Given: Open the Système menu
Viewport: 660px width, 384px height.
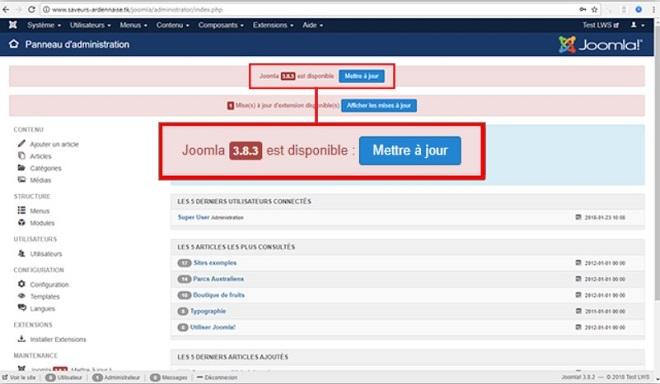Looking at the screenshot, I should [44, 25].
